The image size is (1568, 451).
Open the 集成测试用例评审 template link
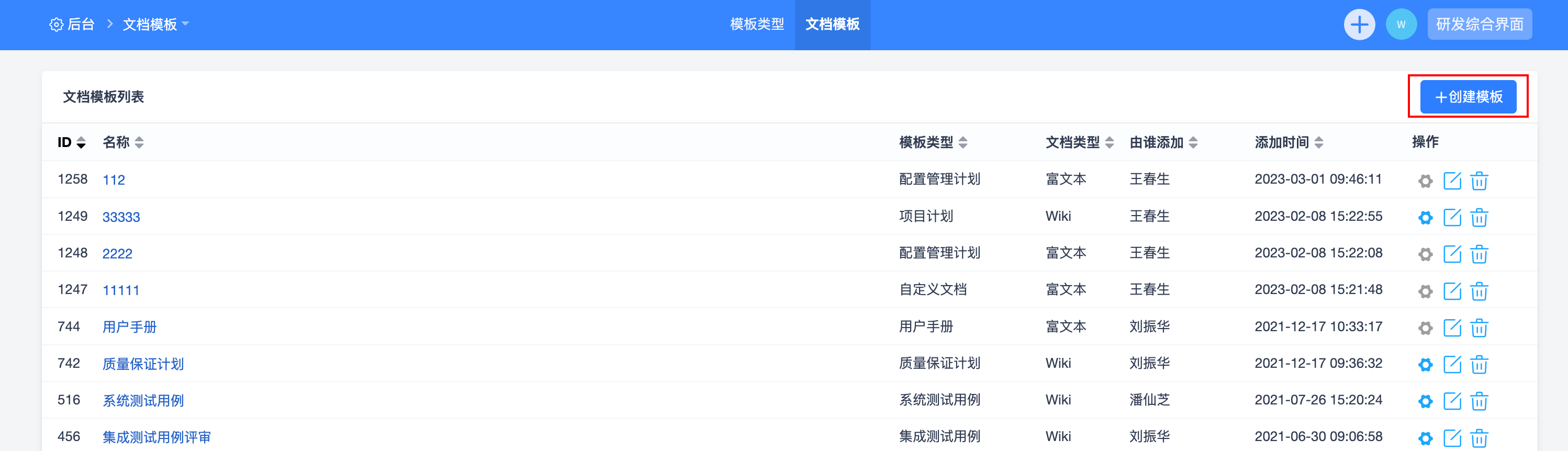[x=156, y=437]
